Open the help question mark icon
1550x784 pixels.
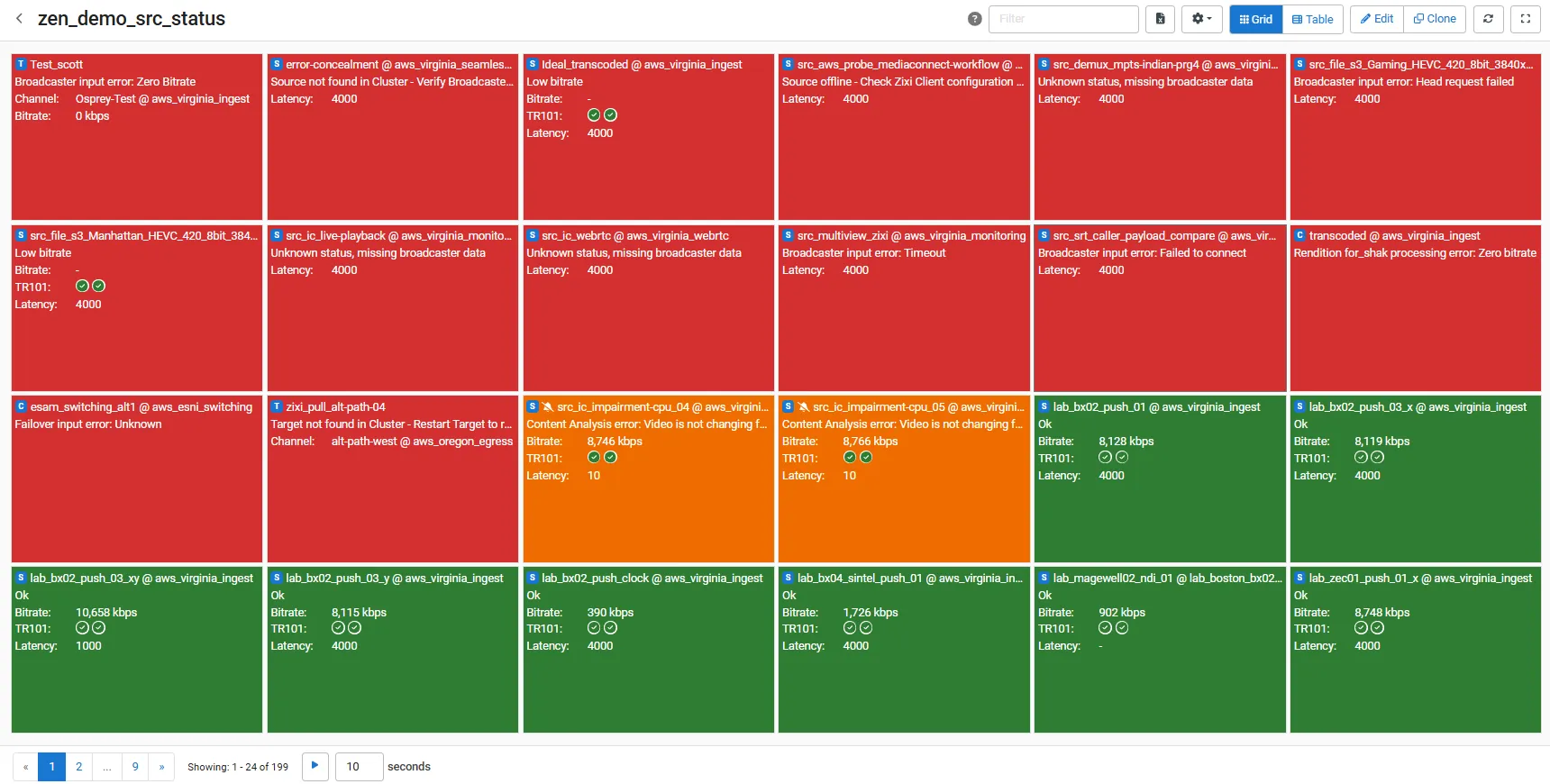tap(974, 19)
